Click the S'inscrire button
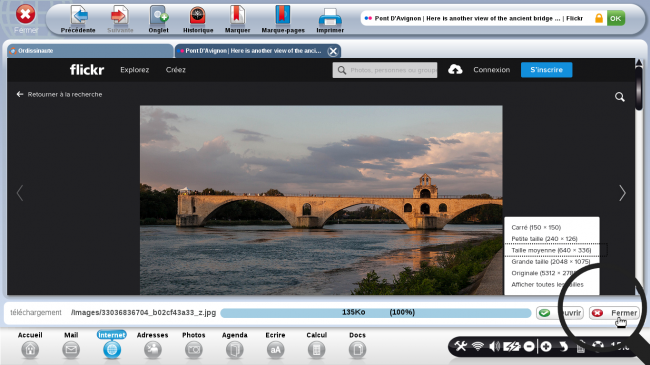Image resolution: width=650 pixels, height=365 pixels. (546, 70)
